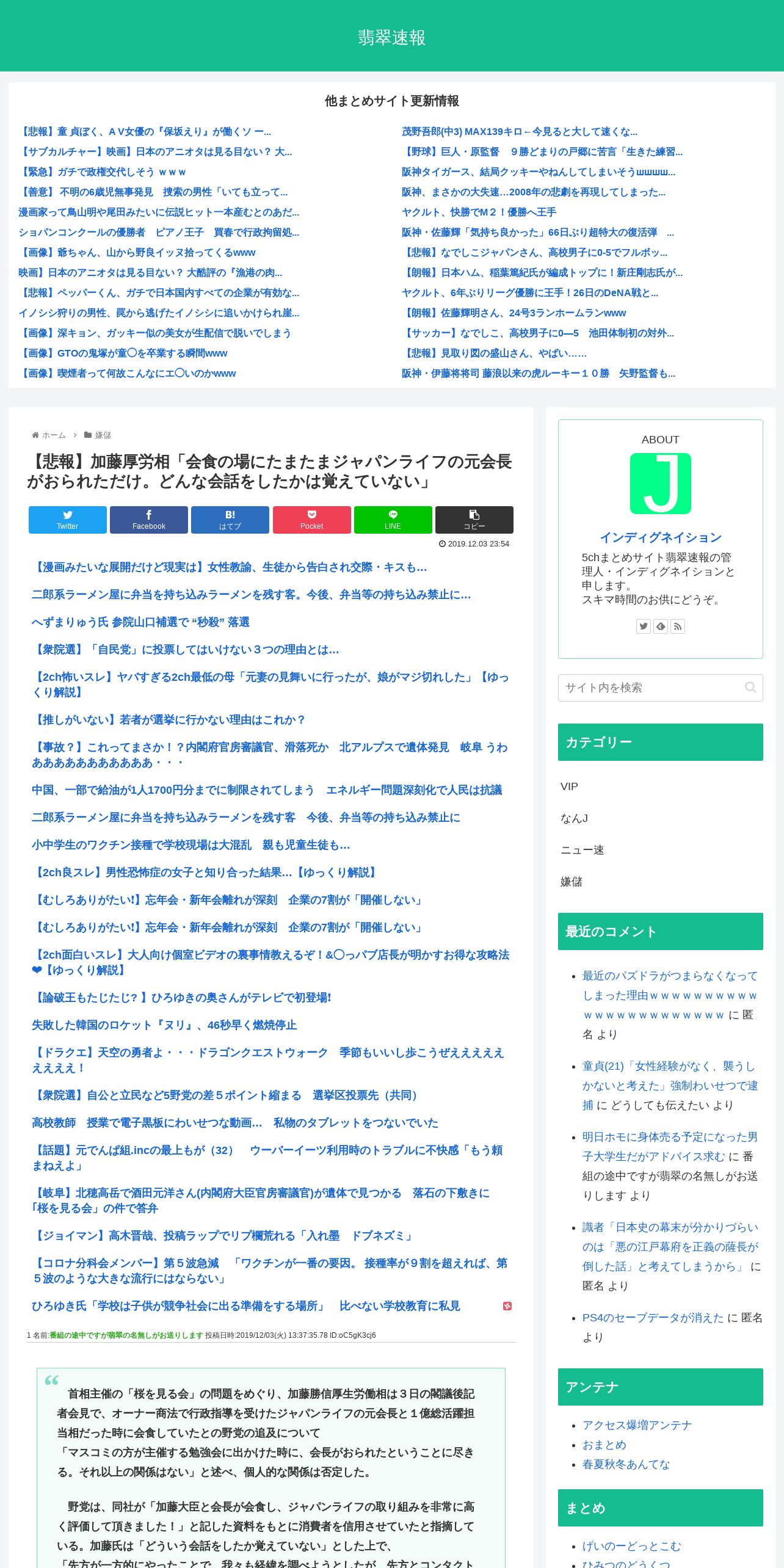784x1568 pixels.
Task: Open author's Twitter profile icon in ABOUT
Action: click(x=644, y=626)
